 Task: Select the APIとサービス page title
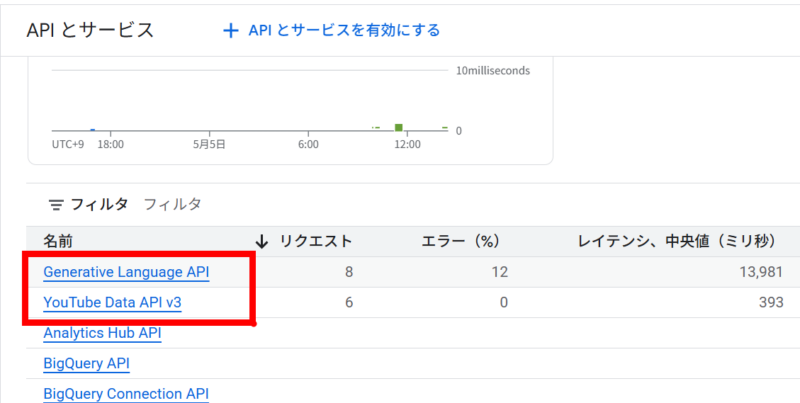pos(90,31)
